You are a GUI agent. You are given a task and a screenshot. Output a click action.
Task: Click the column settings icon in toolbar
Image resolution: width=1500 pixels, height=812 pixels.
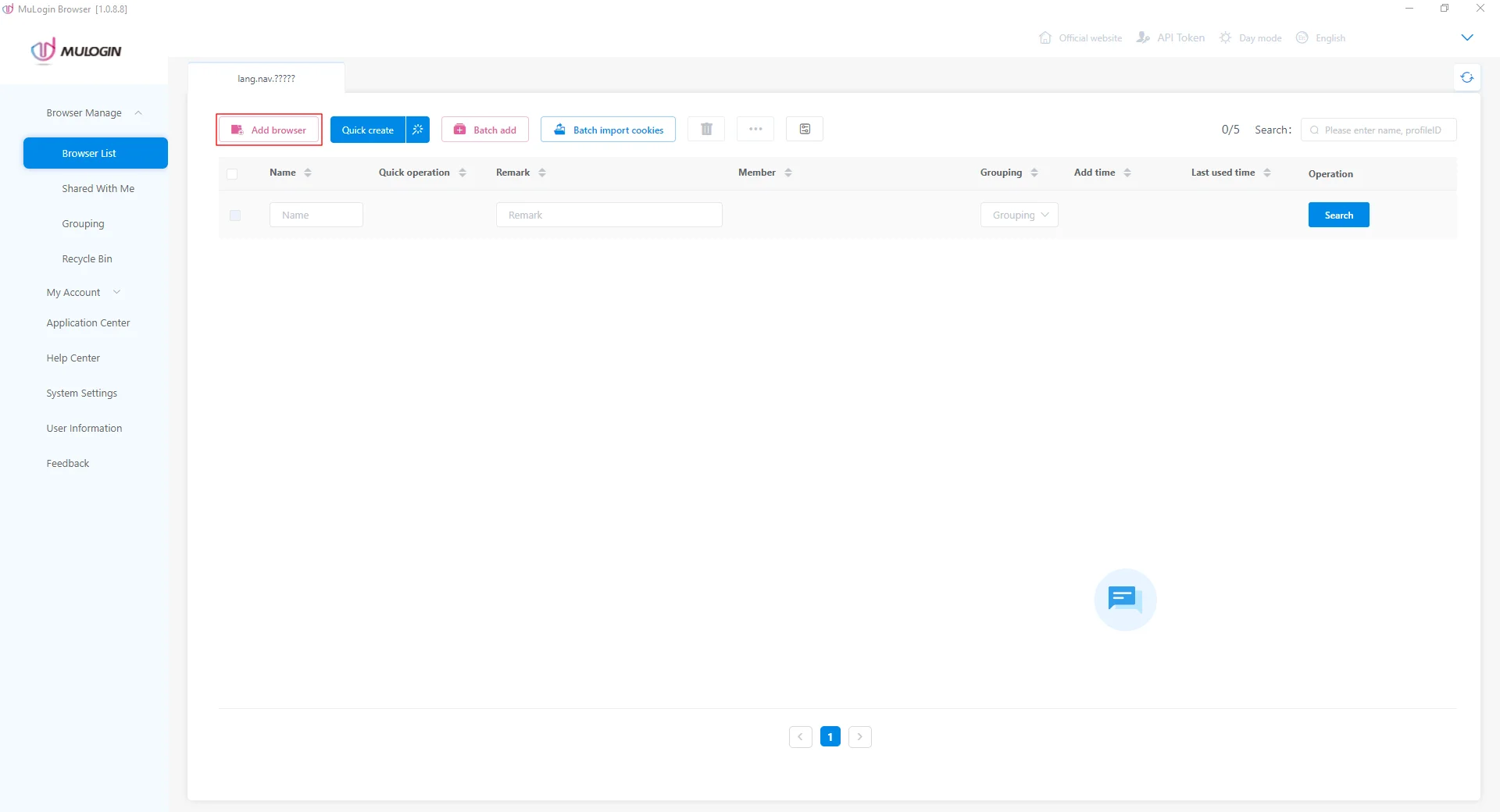pos(805,130)
